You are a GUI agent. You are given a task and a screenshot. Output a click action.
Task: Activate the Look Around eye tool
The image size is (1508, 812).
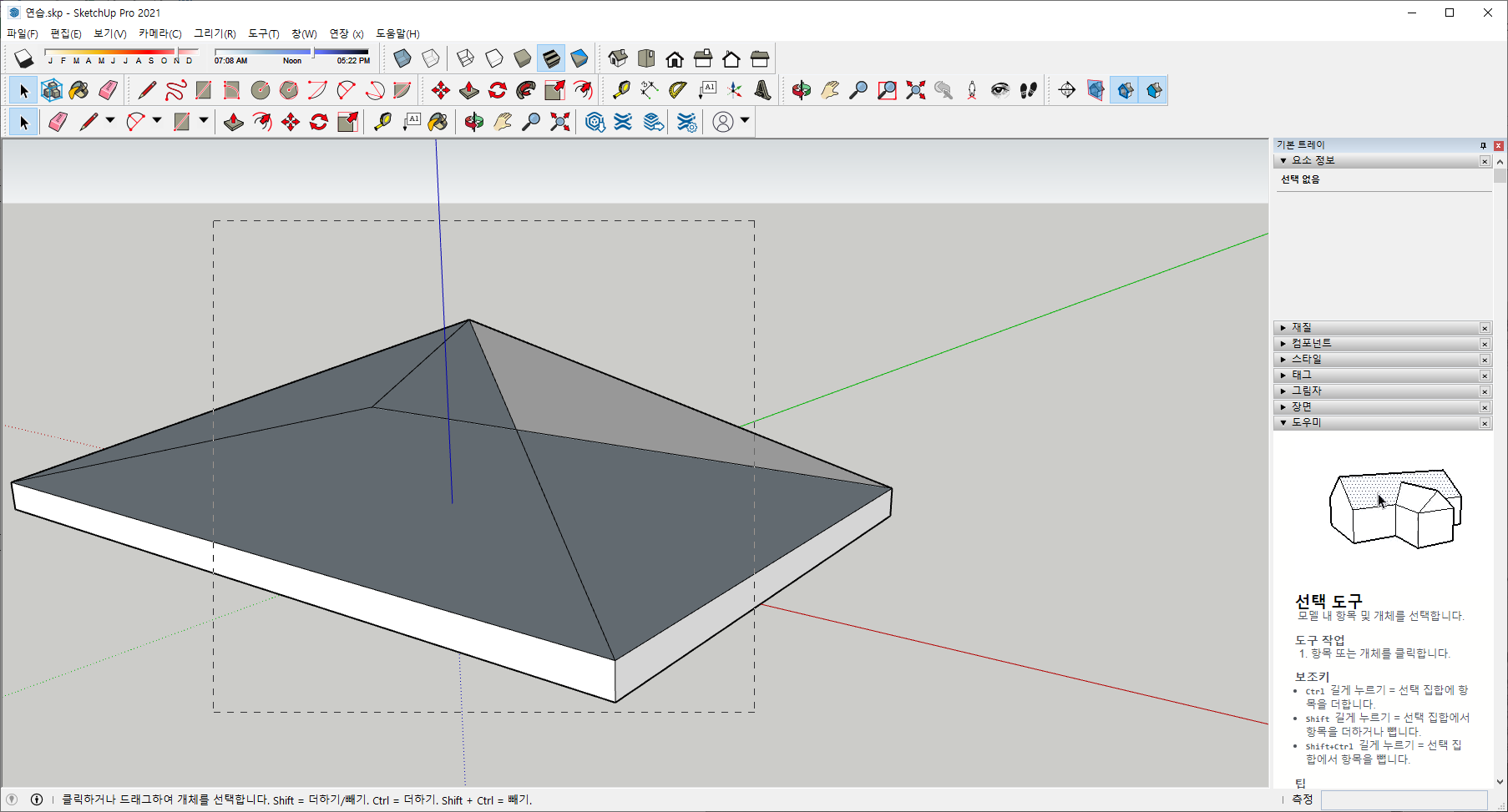point(1000,90)
